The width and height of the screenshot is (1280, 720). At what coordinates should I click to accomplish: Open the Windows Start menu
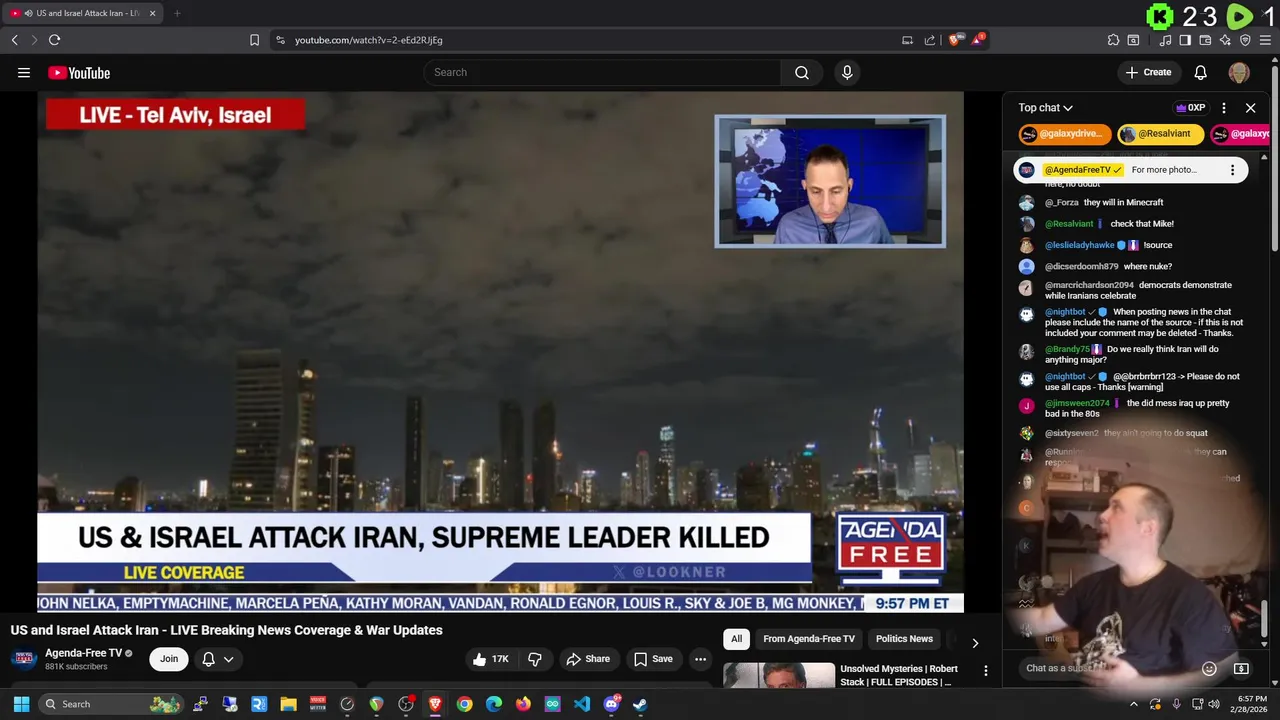(x=21, y=704)
